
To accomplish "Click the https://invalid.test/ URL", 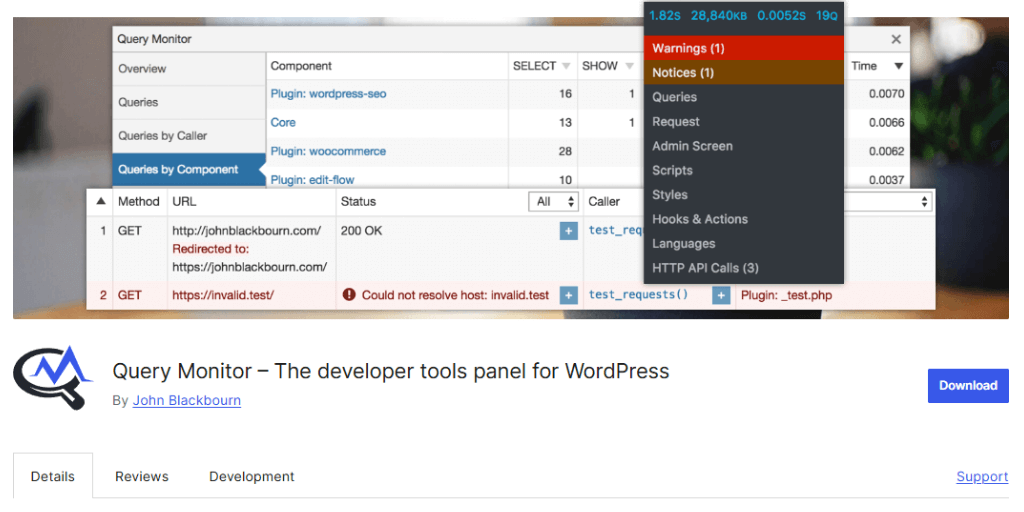I will pyautogui.click(x=223, y=295).
